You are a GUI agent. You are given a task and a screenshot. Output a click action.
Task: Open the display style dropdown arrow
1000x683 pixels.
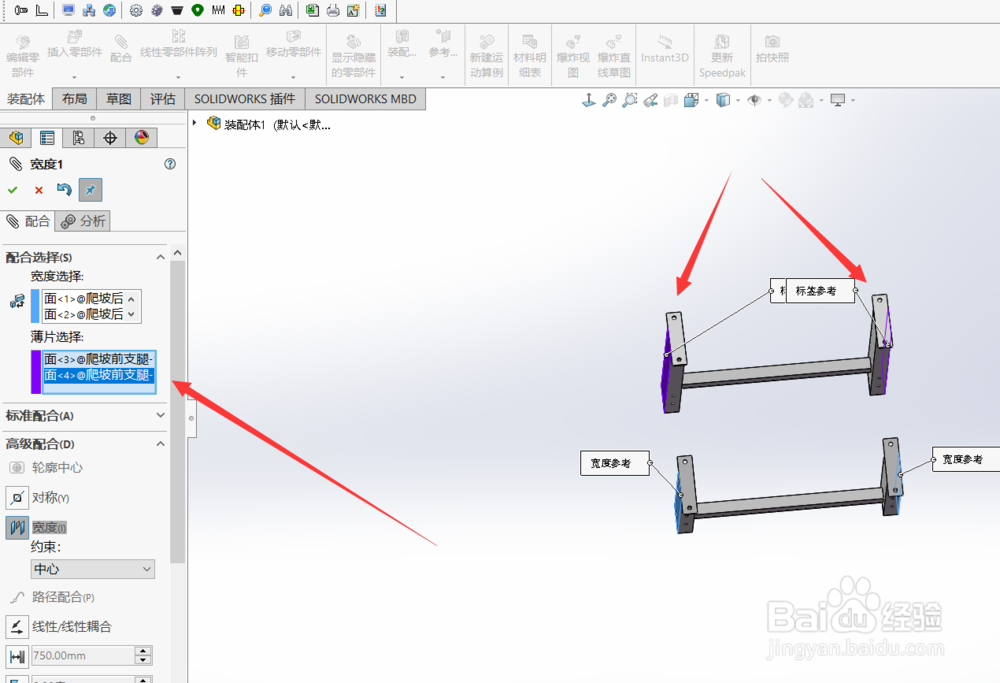tap(738, 100)
